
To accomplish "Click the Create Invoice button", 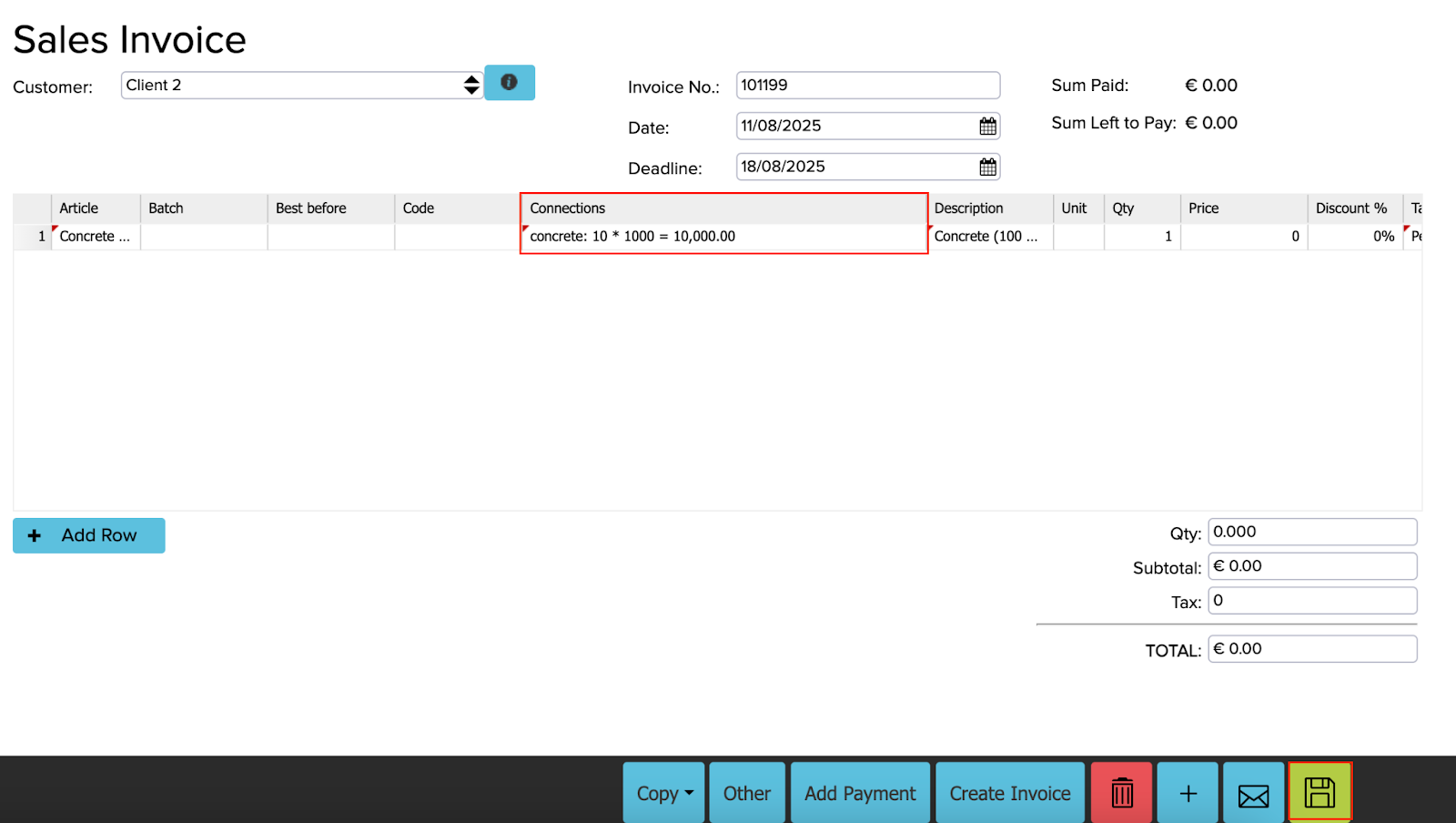I will coord(1009,793).
